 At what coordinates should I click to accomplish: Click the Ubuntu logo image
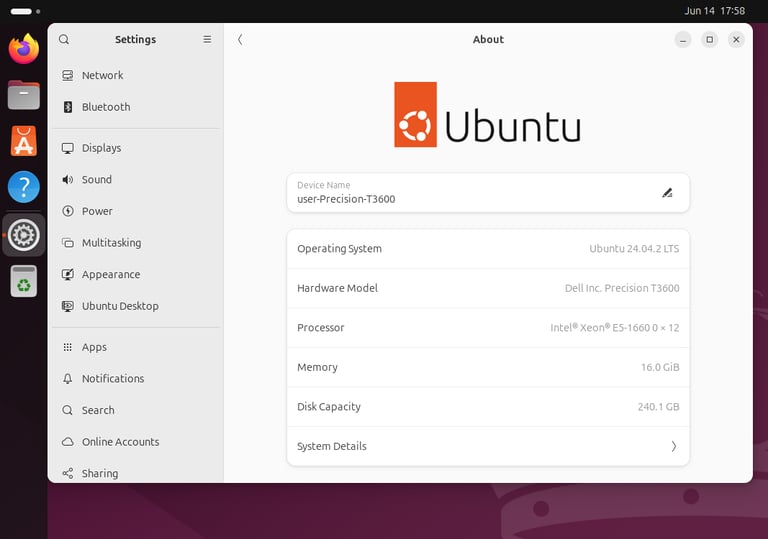[488, 114]
